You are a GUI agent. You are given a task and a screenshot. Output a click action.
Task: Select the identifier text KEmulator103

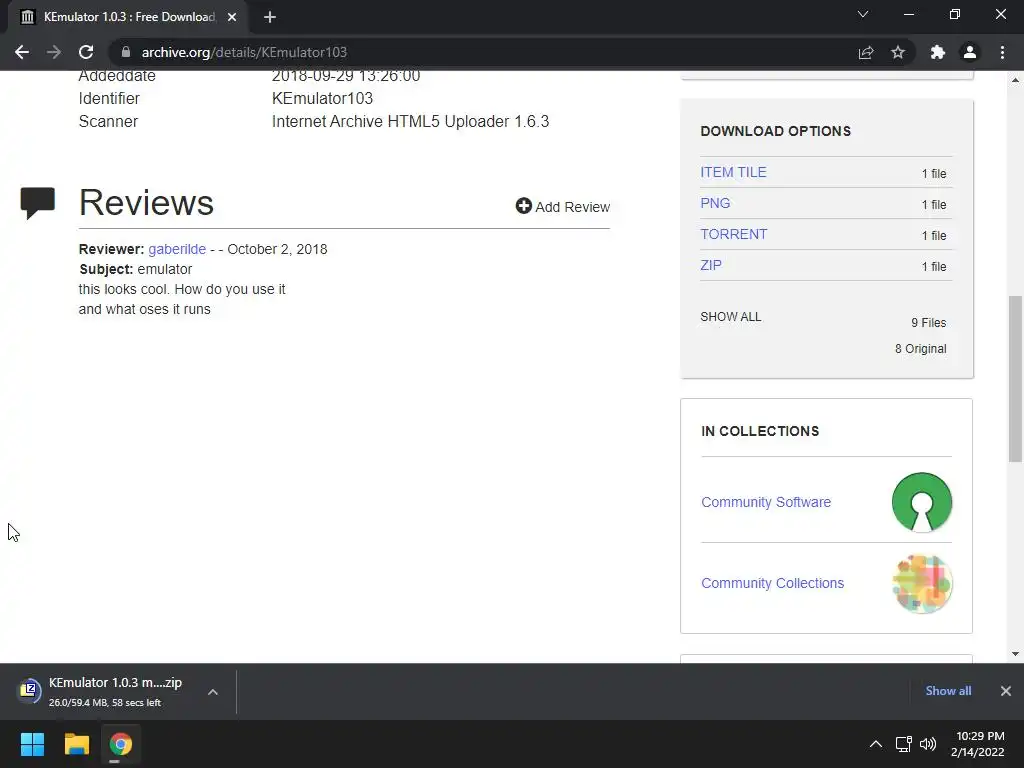coord(323,98)
